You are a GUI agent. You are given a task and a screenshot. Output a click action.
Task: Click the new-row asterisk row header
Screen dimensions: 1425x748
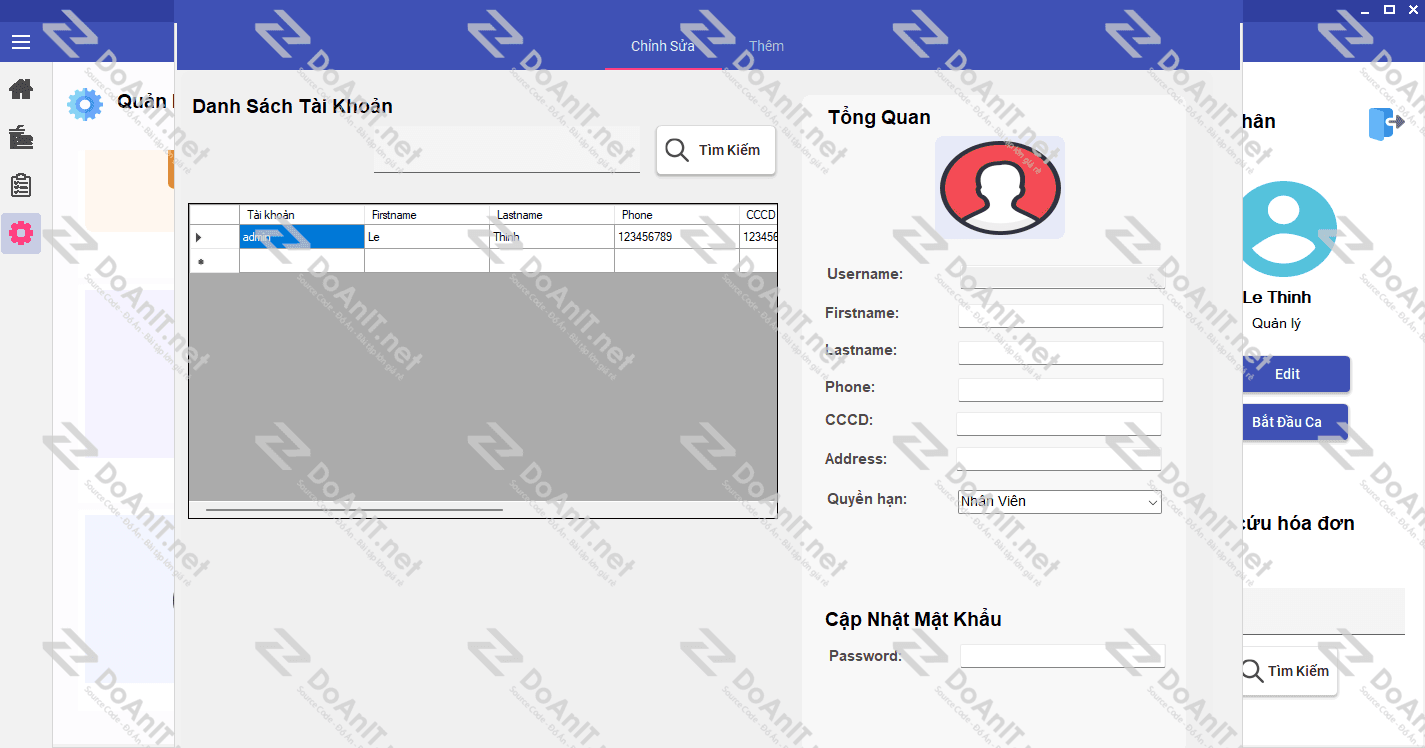point(214,261)
